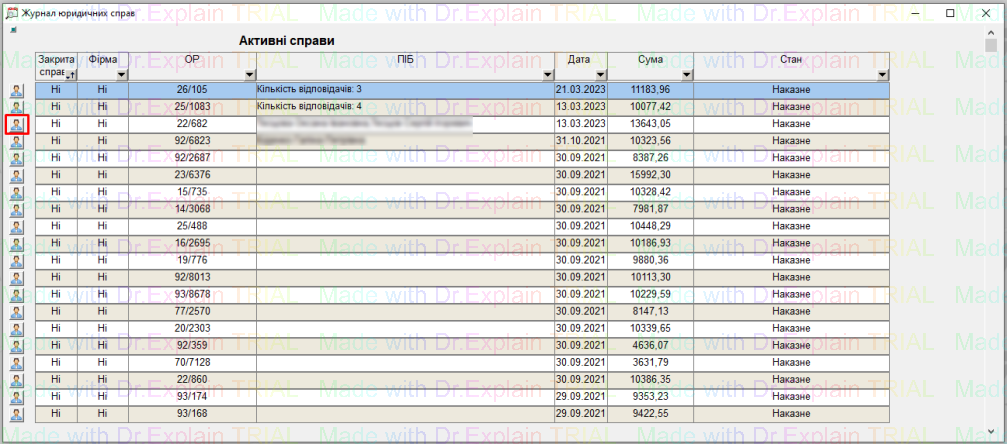Toggle sort on 'Закрита справа' column
Screen dimensions: 1007x444
click(x=71, y=75)
